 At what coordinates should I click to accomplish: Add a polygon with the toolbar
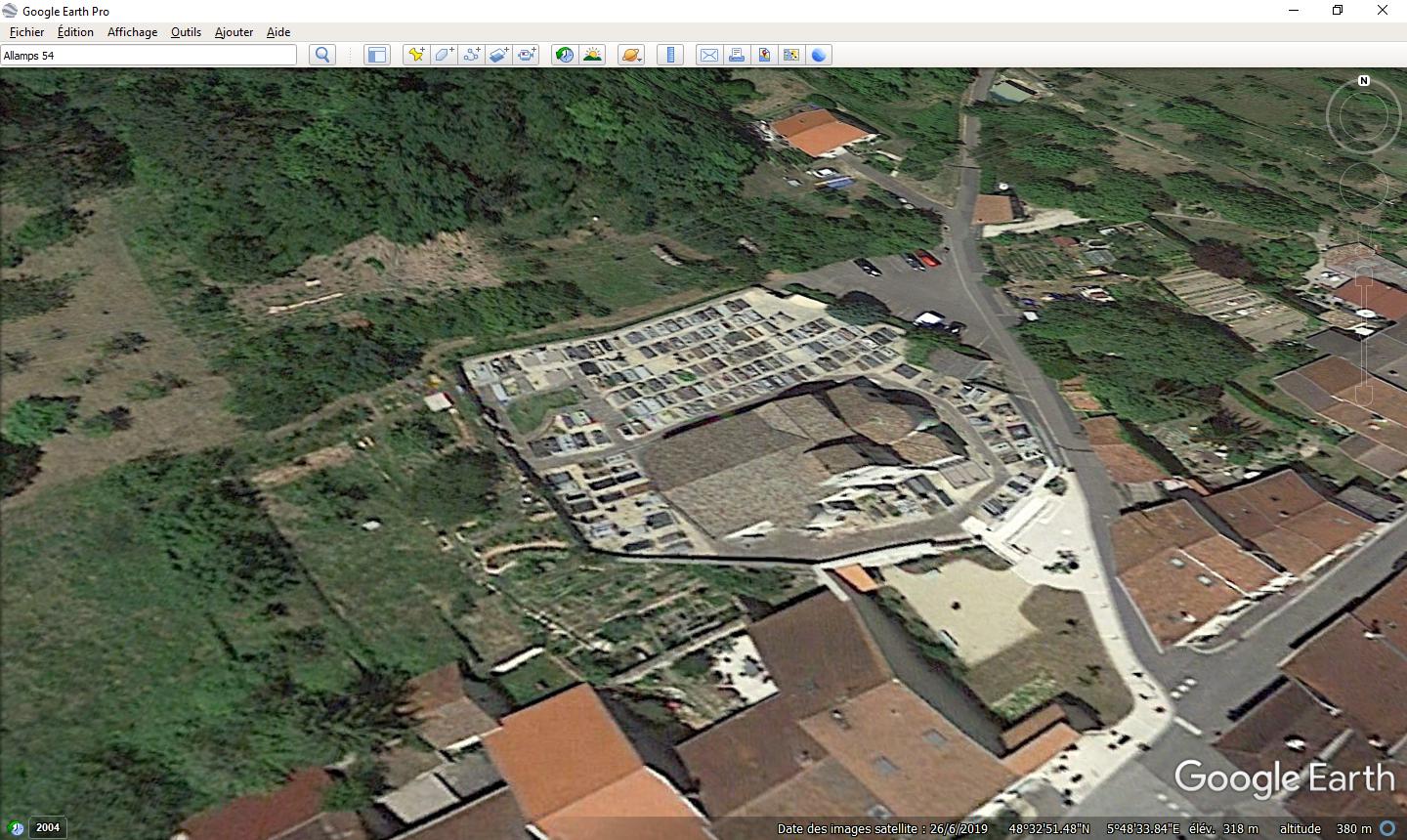[x=444, y=55]
